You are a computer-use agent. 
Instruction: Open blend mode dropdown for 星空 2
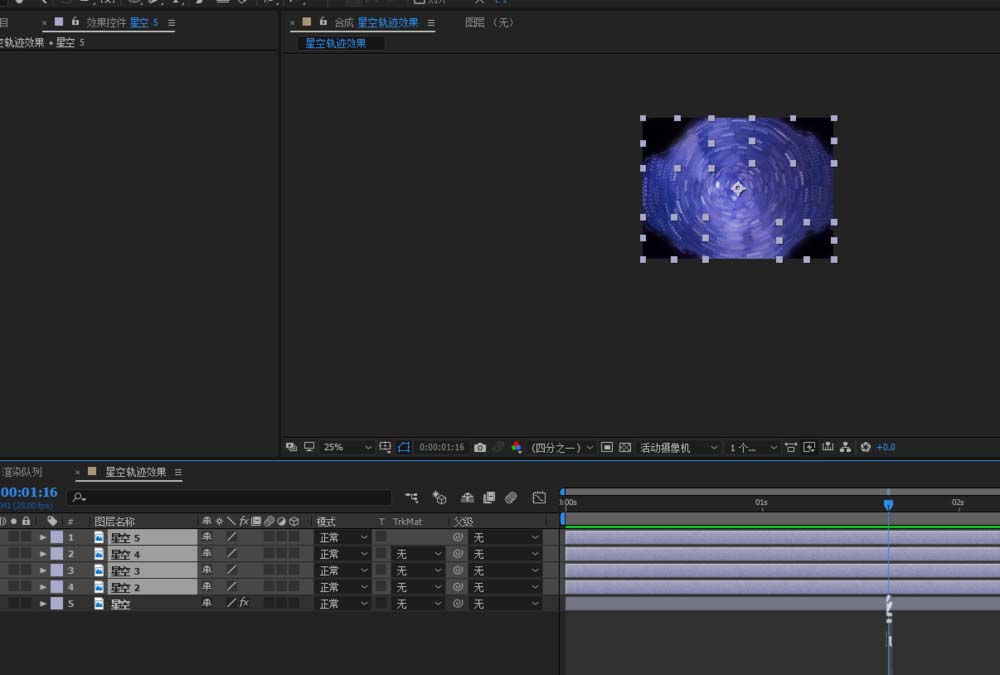pyautogui.click(x=344, y=587)
